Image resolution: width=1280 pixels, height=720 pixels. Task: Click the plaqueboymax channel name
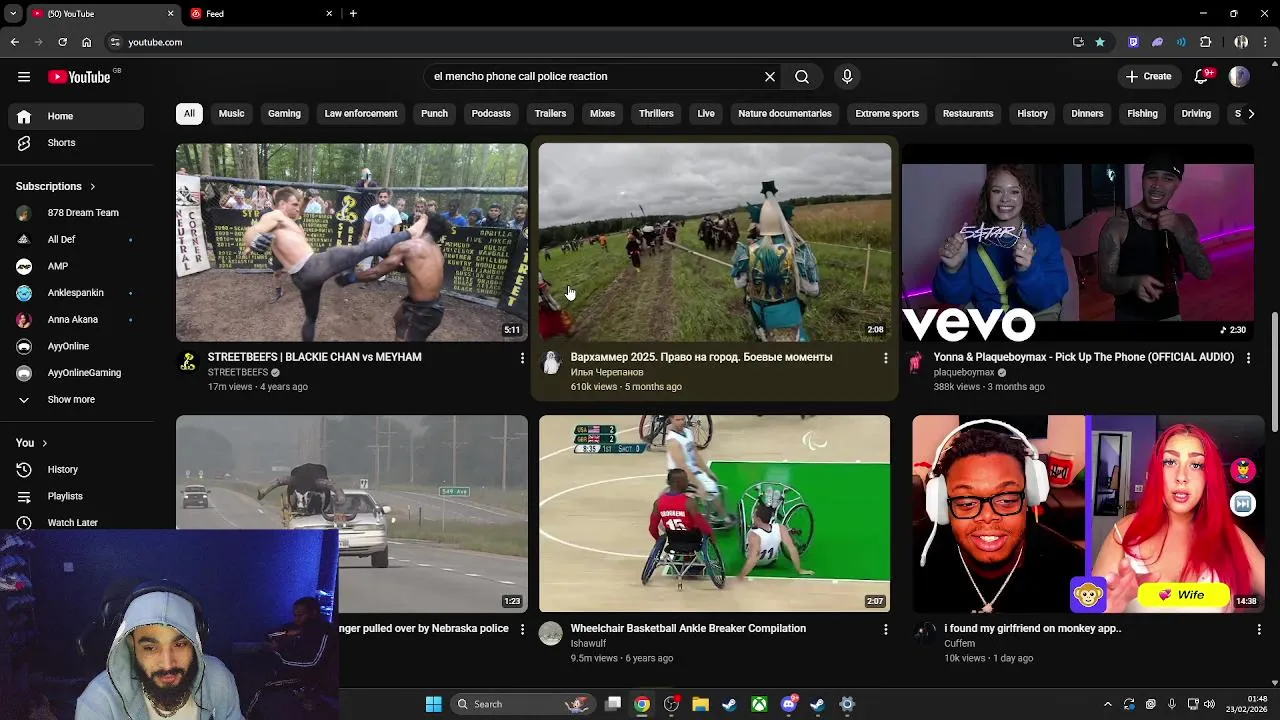click(964, 372)
